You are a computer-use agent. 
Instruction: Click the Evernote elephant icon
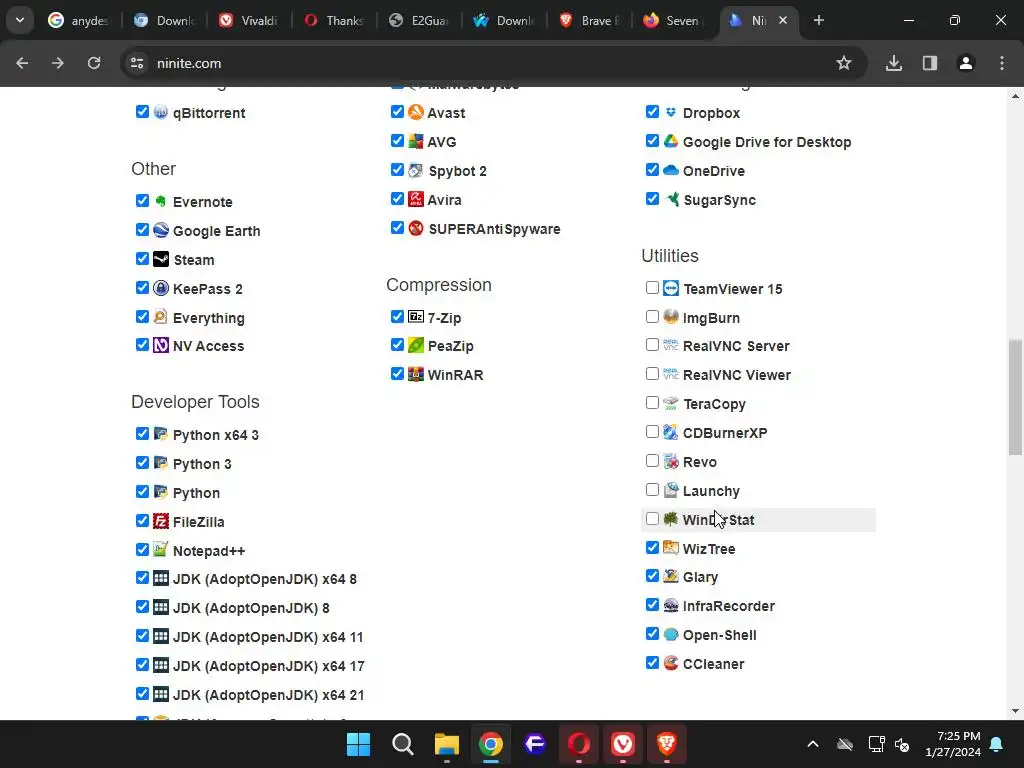[161, 201]
